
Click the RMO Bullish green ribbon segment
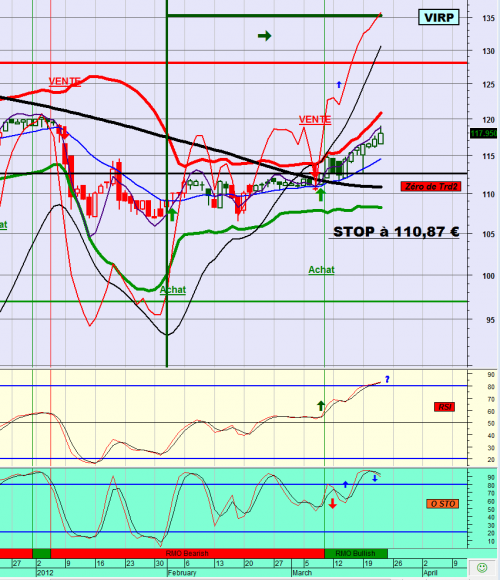tap(356, 553)
